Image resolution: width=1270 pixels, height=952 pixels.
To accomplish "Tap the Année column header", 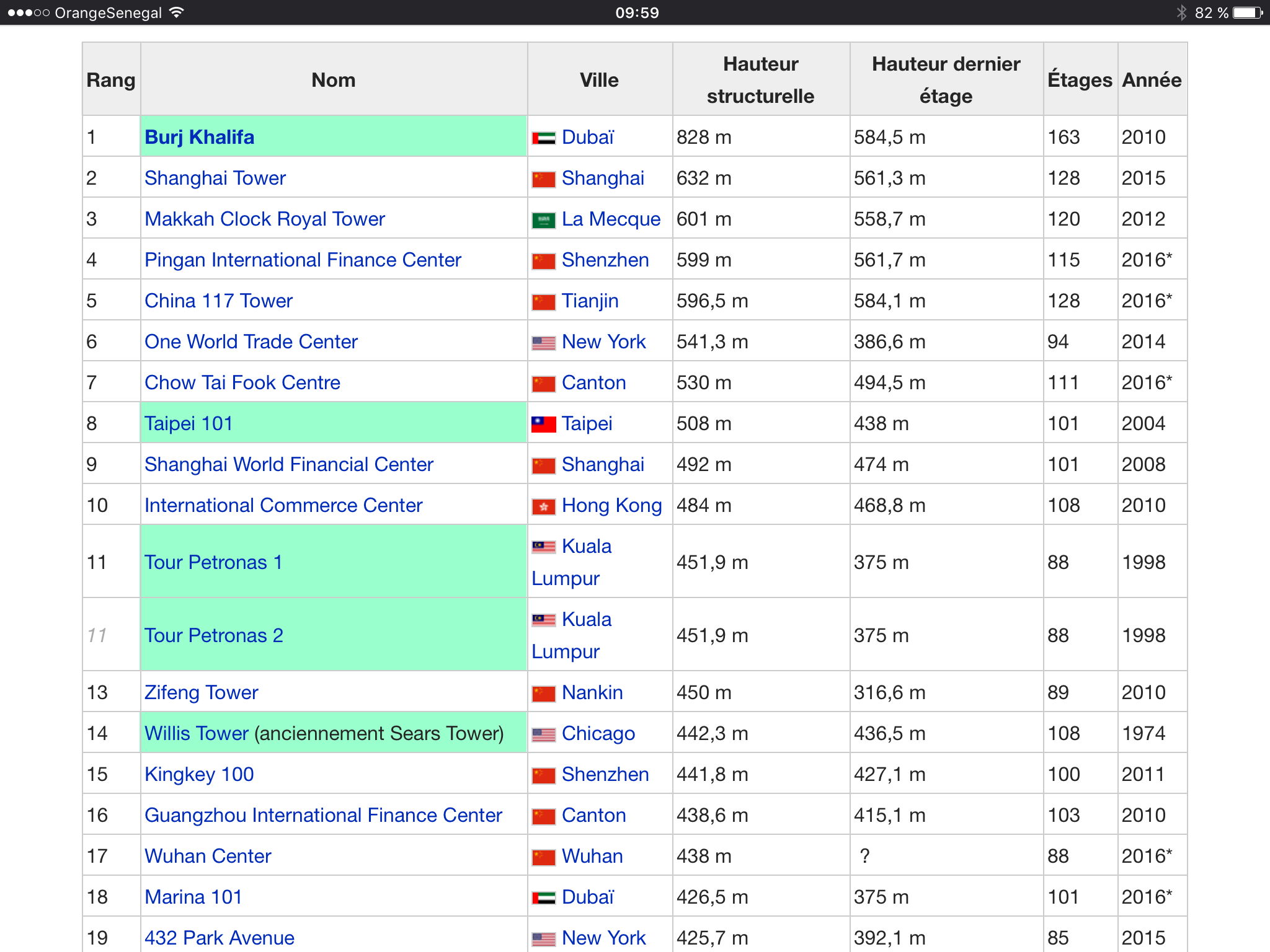I will [1151, 80].
